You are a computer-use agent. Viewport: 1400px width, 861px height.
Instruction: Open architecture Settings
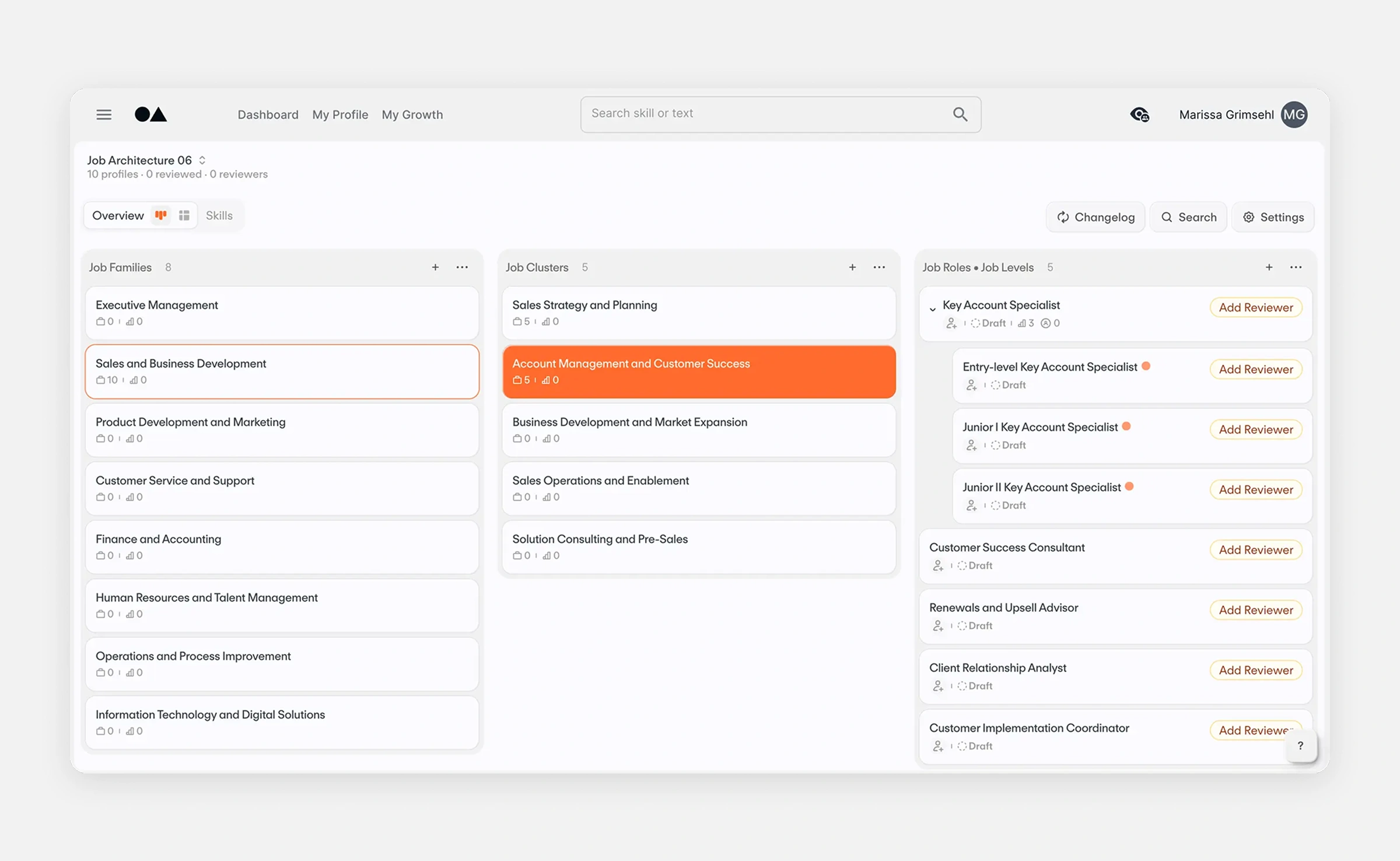point(1273,217)
